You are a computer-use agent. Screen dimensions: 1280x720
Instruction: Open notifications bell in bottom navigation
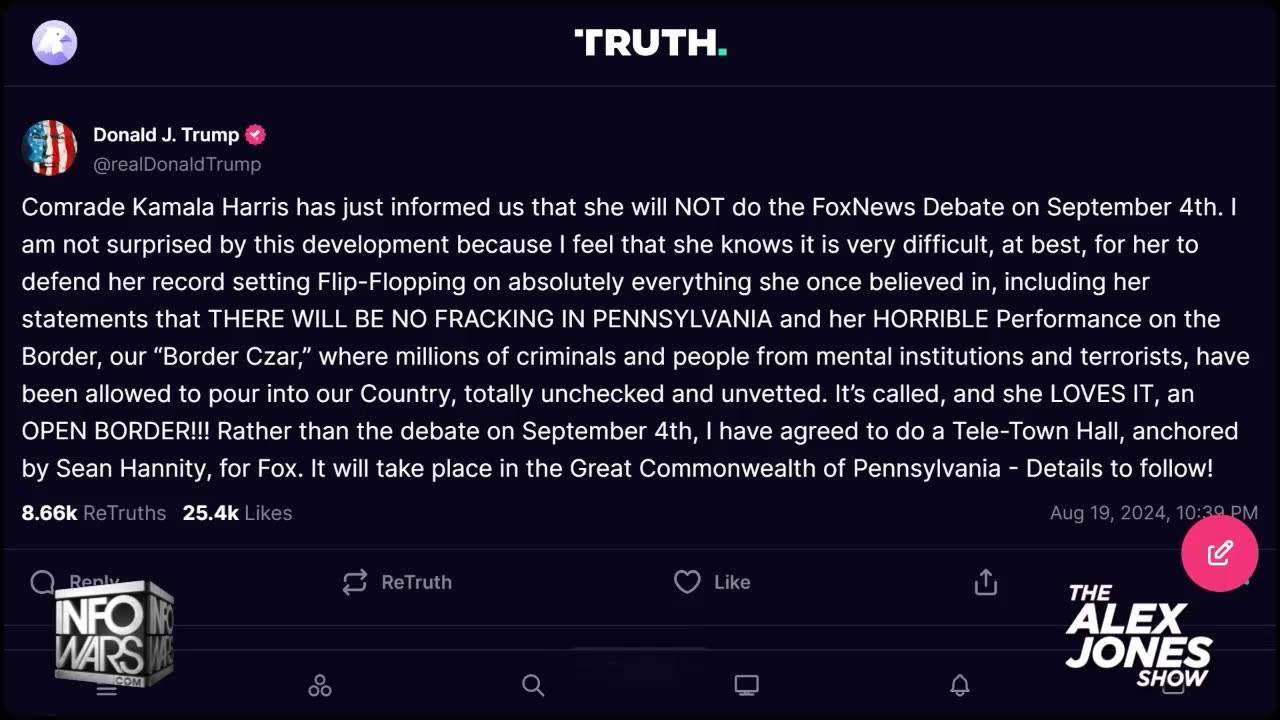point(959,685)
